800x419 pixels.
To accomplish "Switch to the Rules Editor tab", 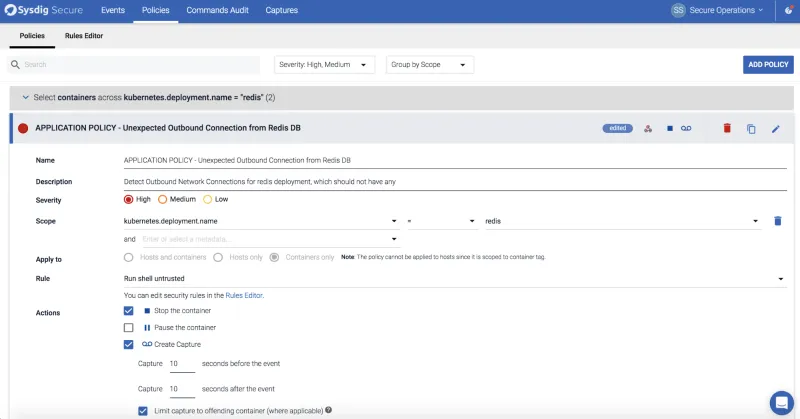I will point(84,36).
